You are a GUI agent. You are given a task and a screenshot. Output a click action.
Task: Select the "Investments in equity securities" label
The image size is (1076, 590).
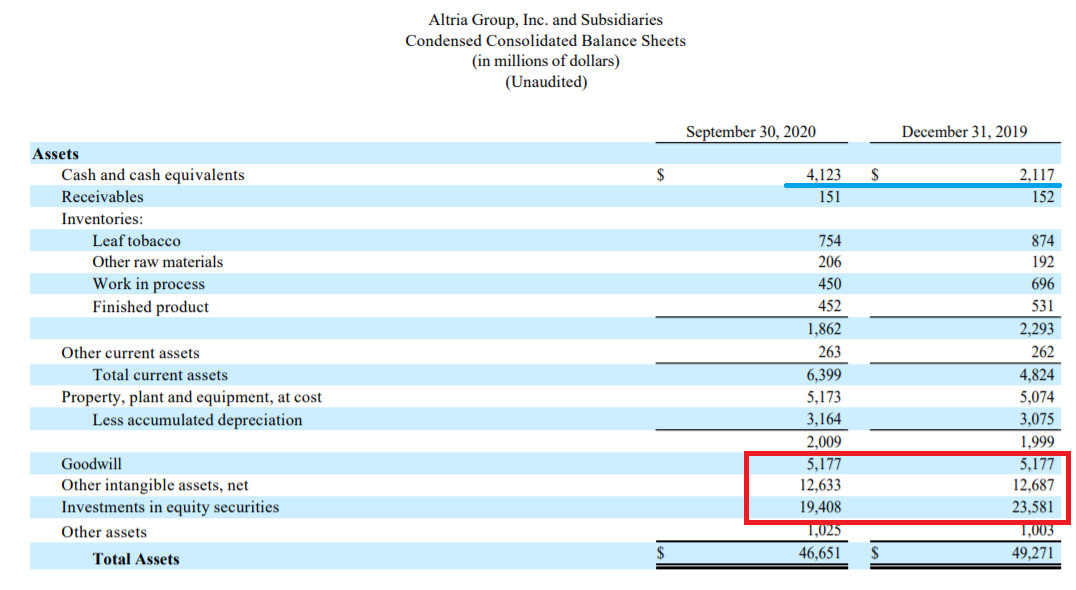[x=170, y=507]
